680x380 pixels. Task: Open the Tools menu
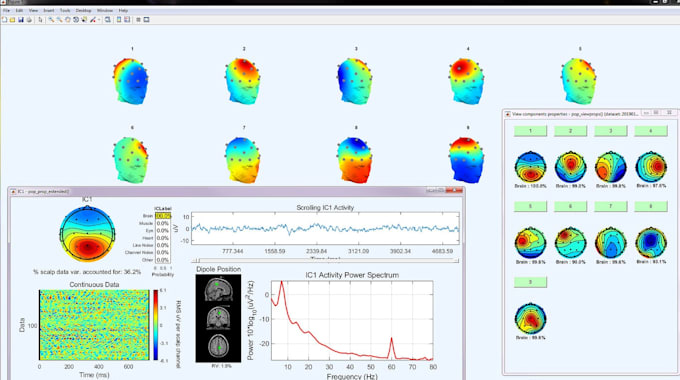(x=65, y=10)
